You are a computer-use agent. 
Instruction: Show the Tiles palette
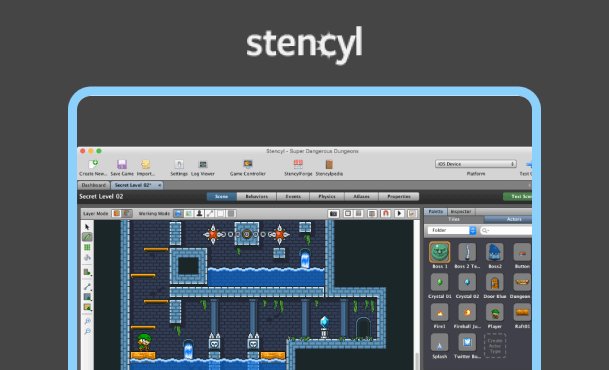click(x=454, y=219)
